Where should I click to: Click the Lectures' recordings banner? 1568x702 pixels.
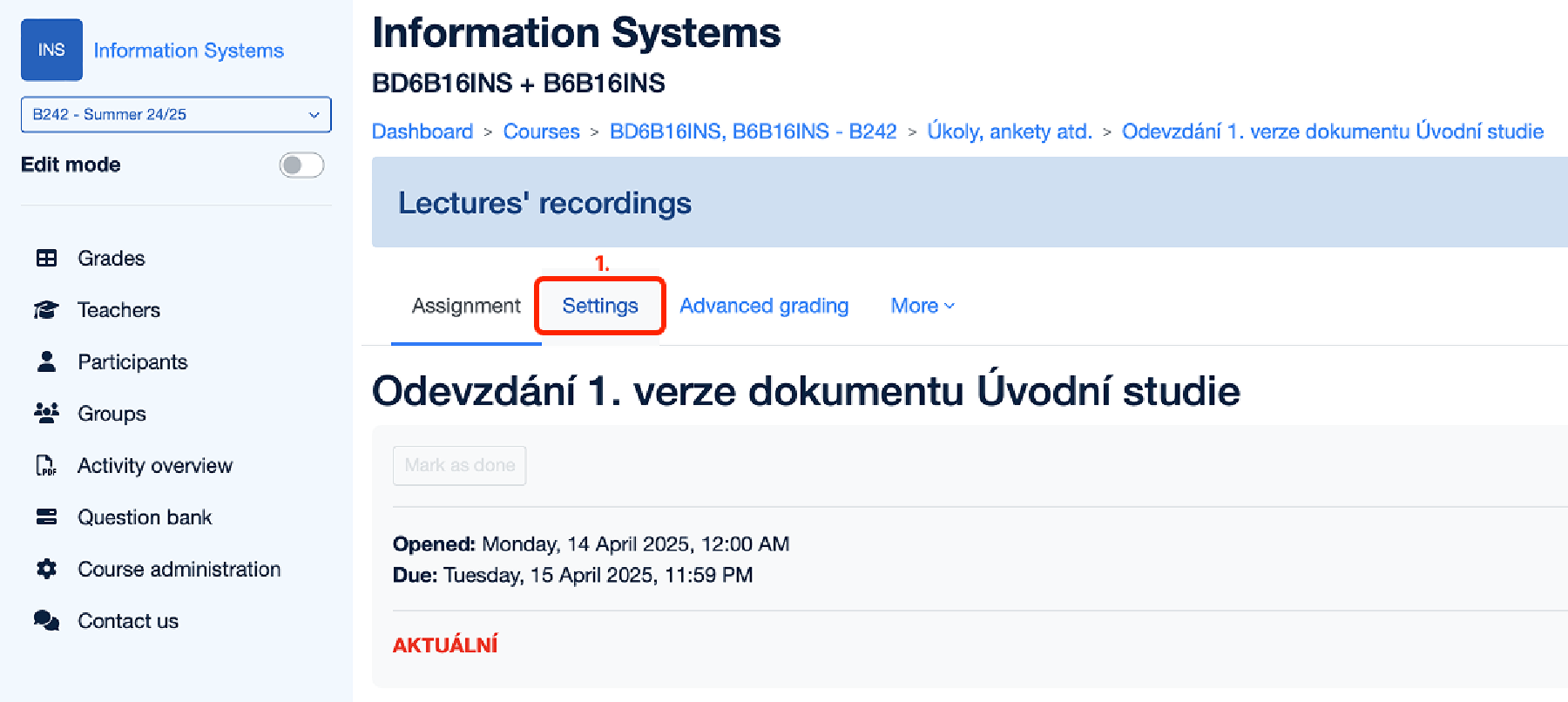[x=544, y=203]
